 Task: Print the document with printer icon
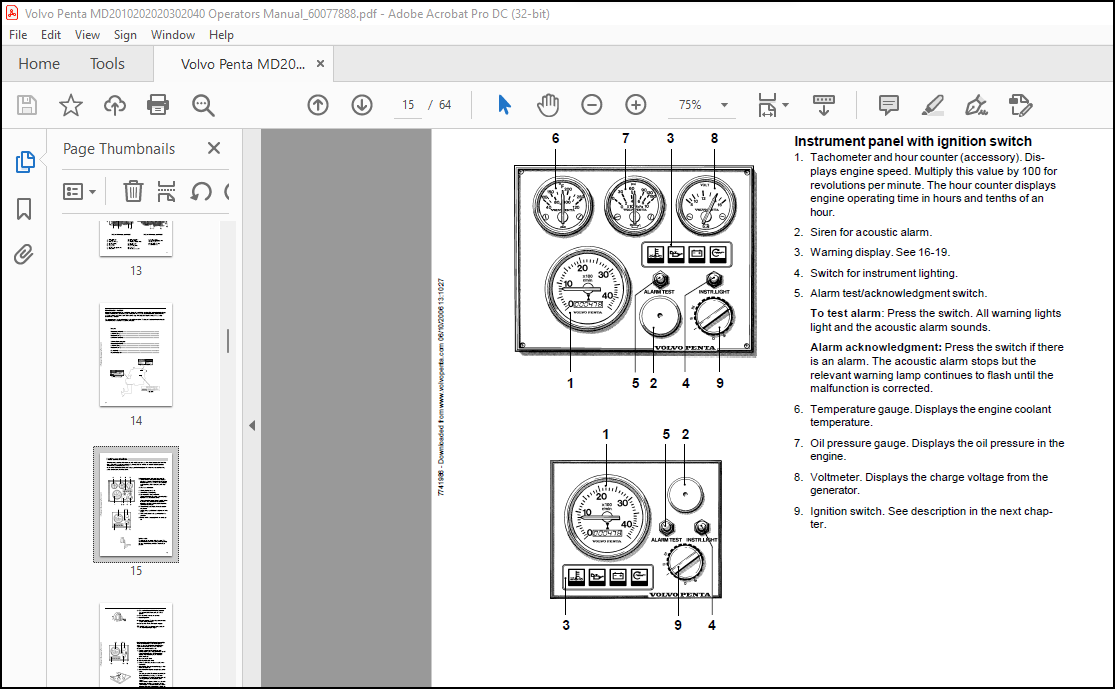click(158, 105)
